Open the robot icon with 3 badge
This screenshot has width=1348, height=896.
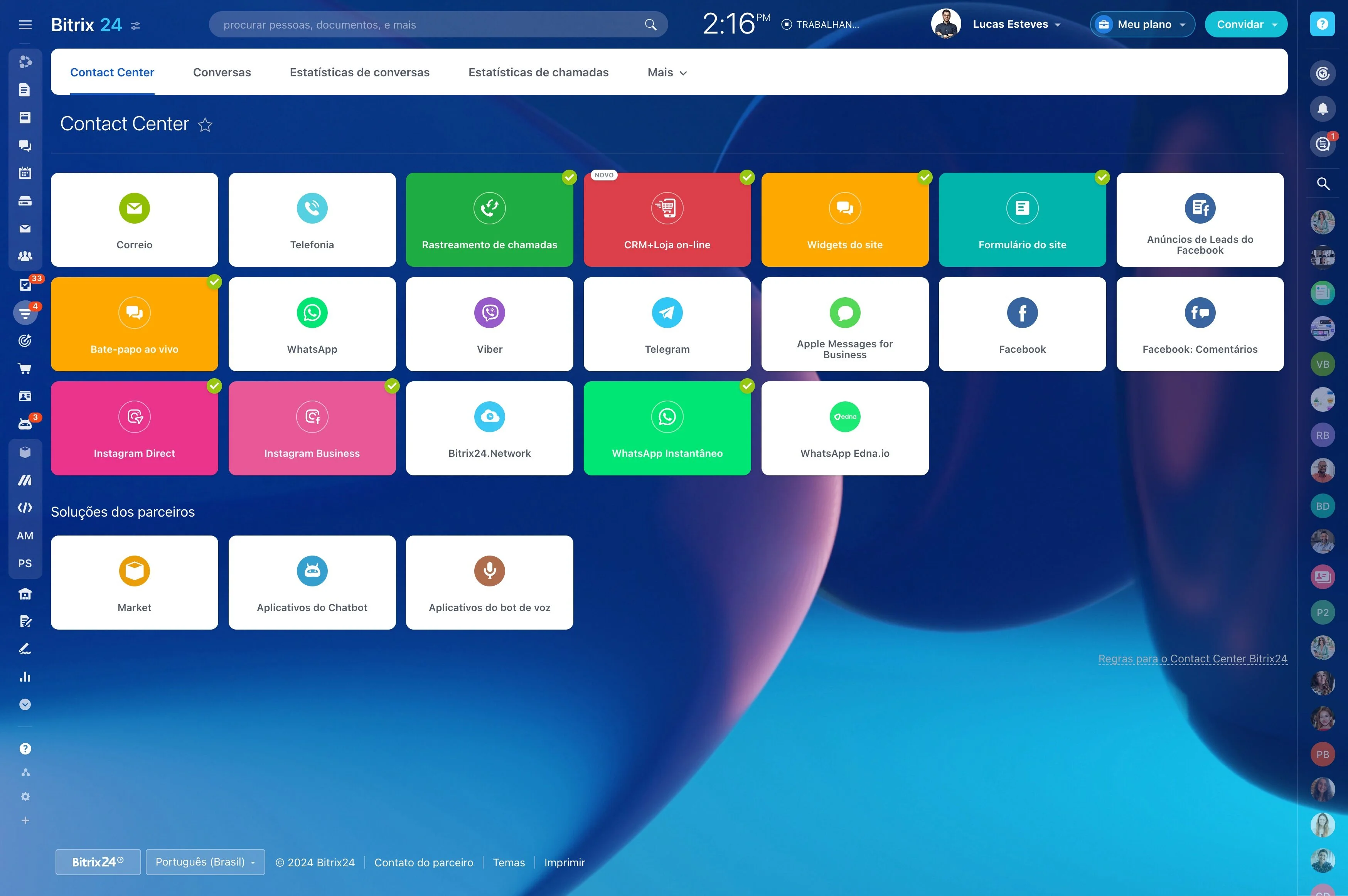[25, 423]
